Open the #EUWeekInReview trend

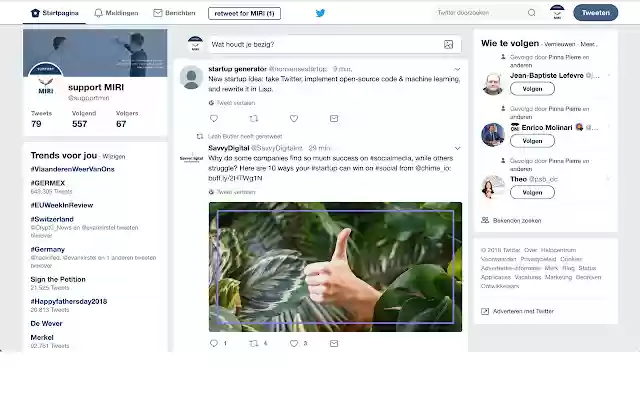pos(62,205)
